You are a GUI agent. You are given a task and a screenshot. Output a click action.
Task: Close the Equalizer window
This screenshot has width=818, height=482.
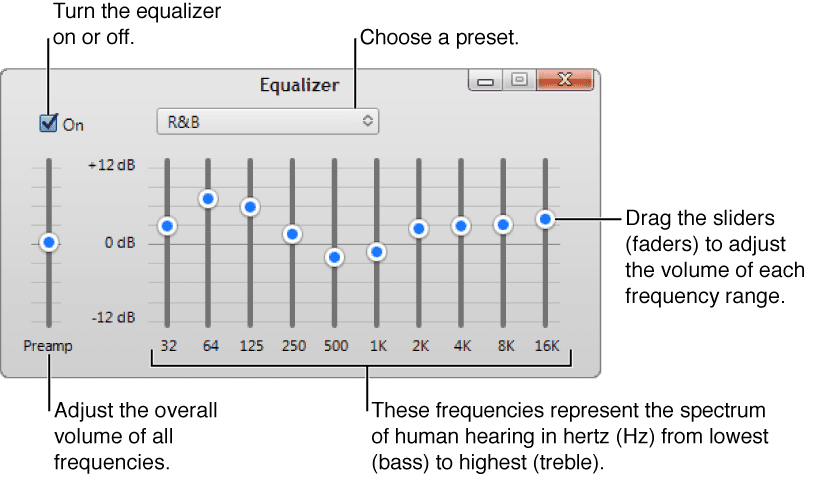coord(564,83)
